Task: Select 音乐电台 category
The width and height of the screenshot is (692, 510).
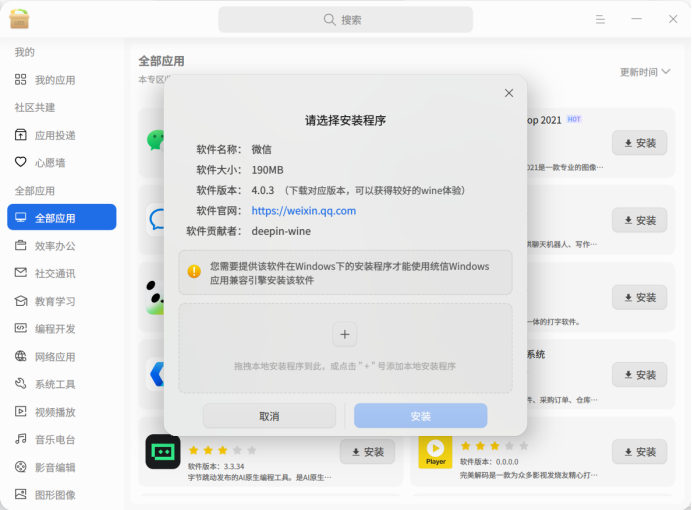Action: pyautogui.click(x=62, y=439)
